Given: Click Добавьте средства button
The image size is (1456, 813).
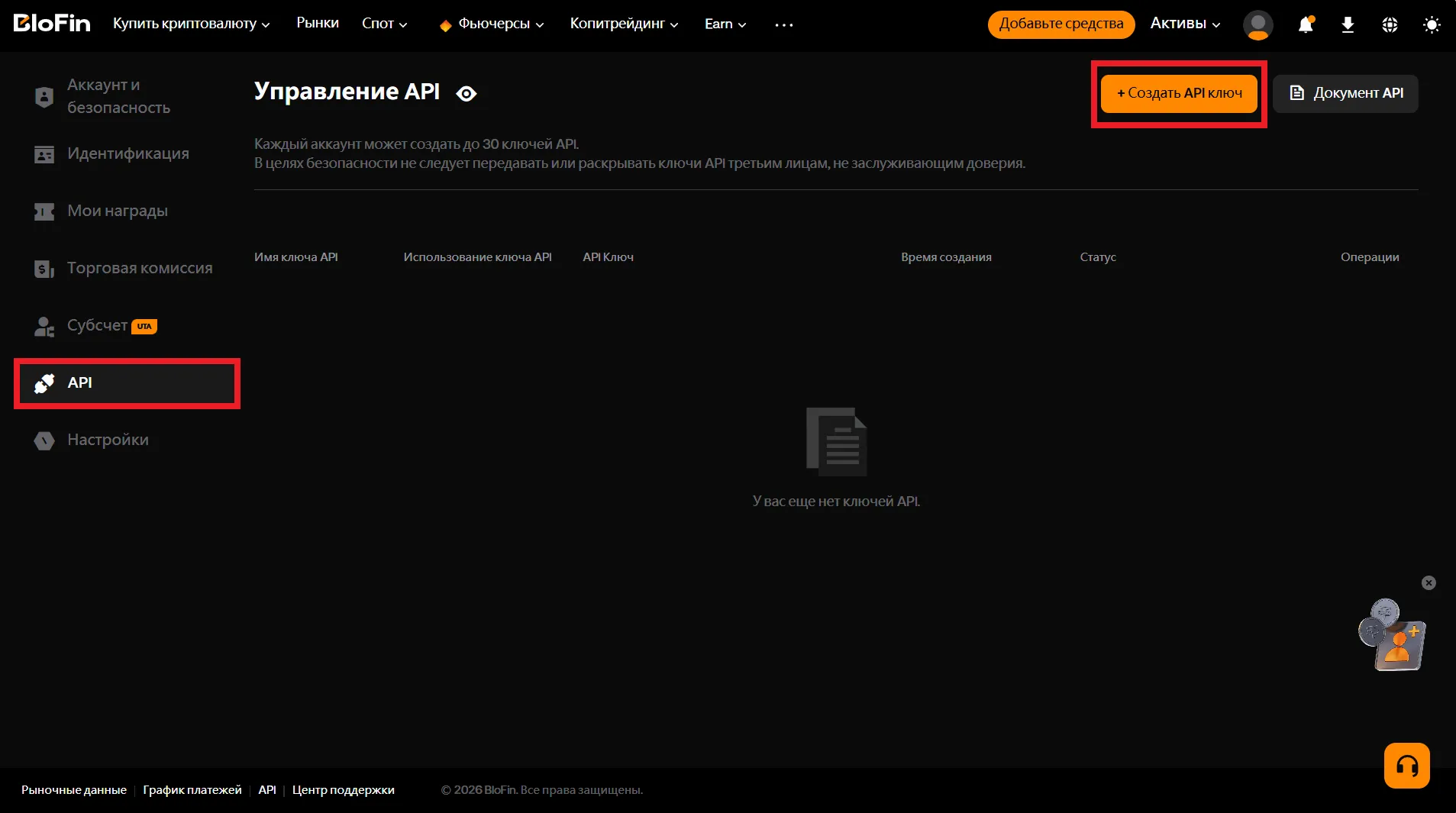Looking at the screenshot, I should point(1061,24).
